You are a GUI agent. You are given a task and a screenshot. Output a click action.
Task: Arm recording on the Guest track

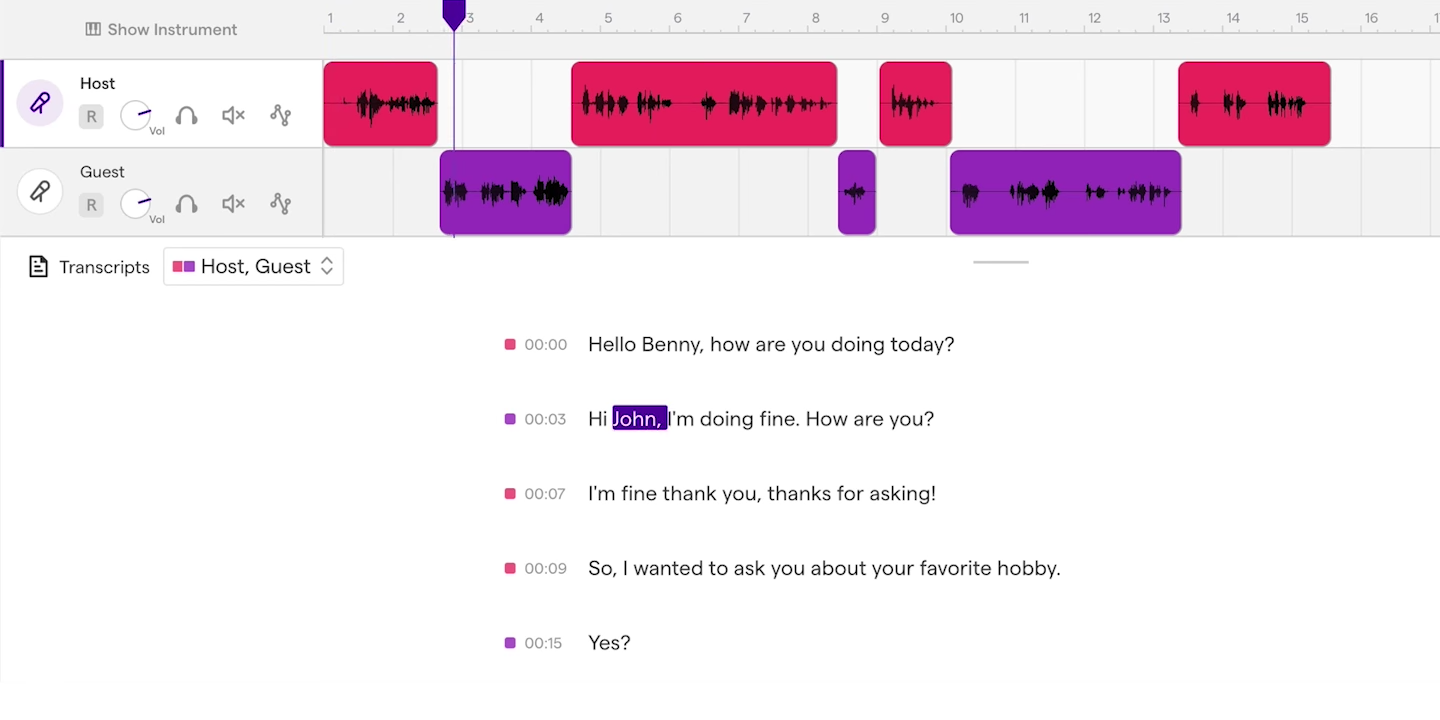[91, 205]
